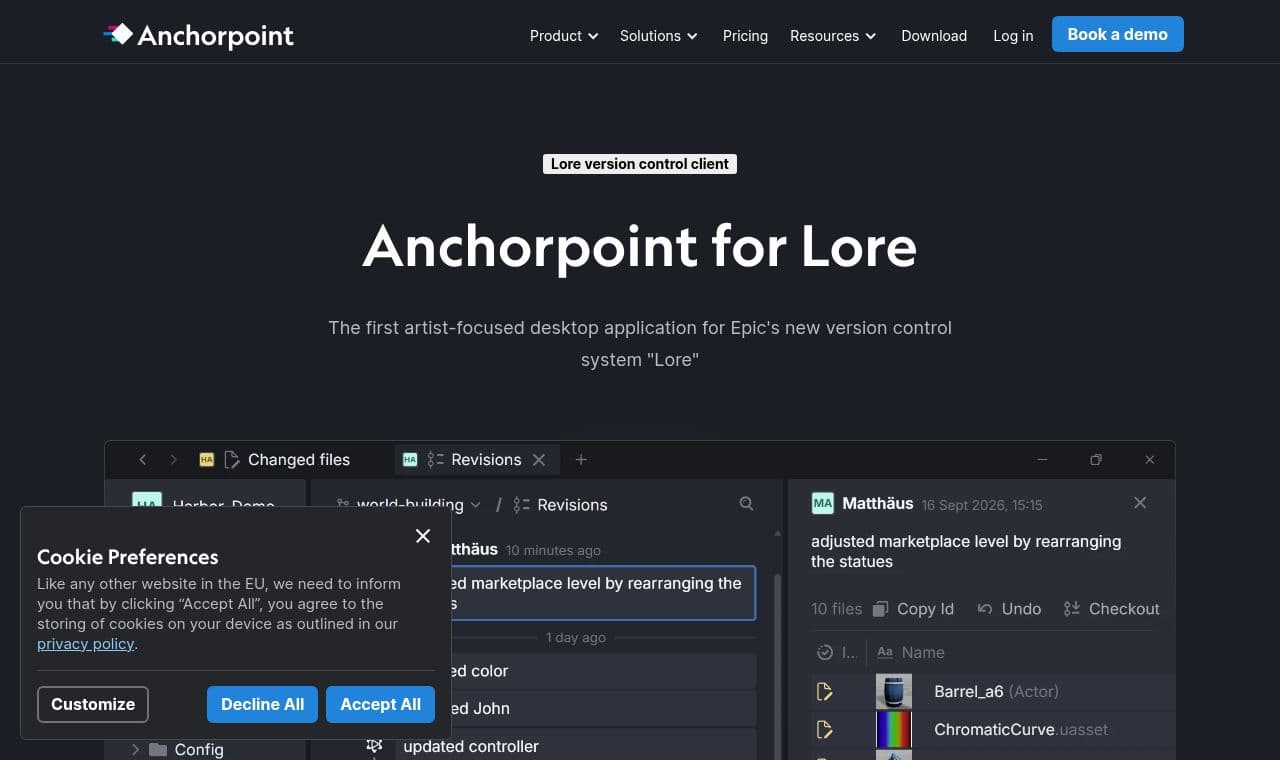Expand the Config folder
This screenshot has width=1280, height=760.
[x=135, y=749]
